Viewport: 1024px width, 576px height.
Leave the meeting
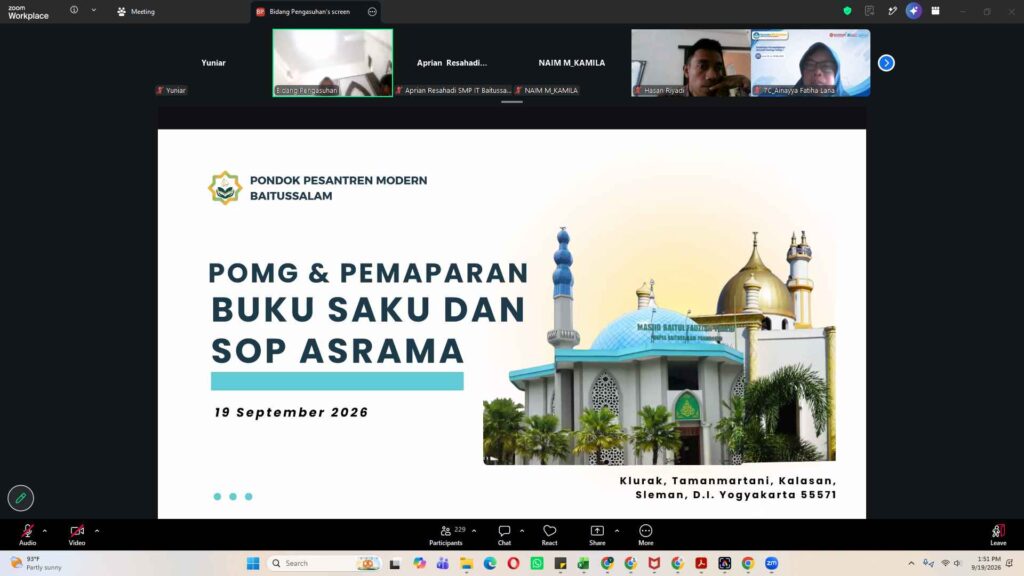click(x=998, y=534)
